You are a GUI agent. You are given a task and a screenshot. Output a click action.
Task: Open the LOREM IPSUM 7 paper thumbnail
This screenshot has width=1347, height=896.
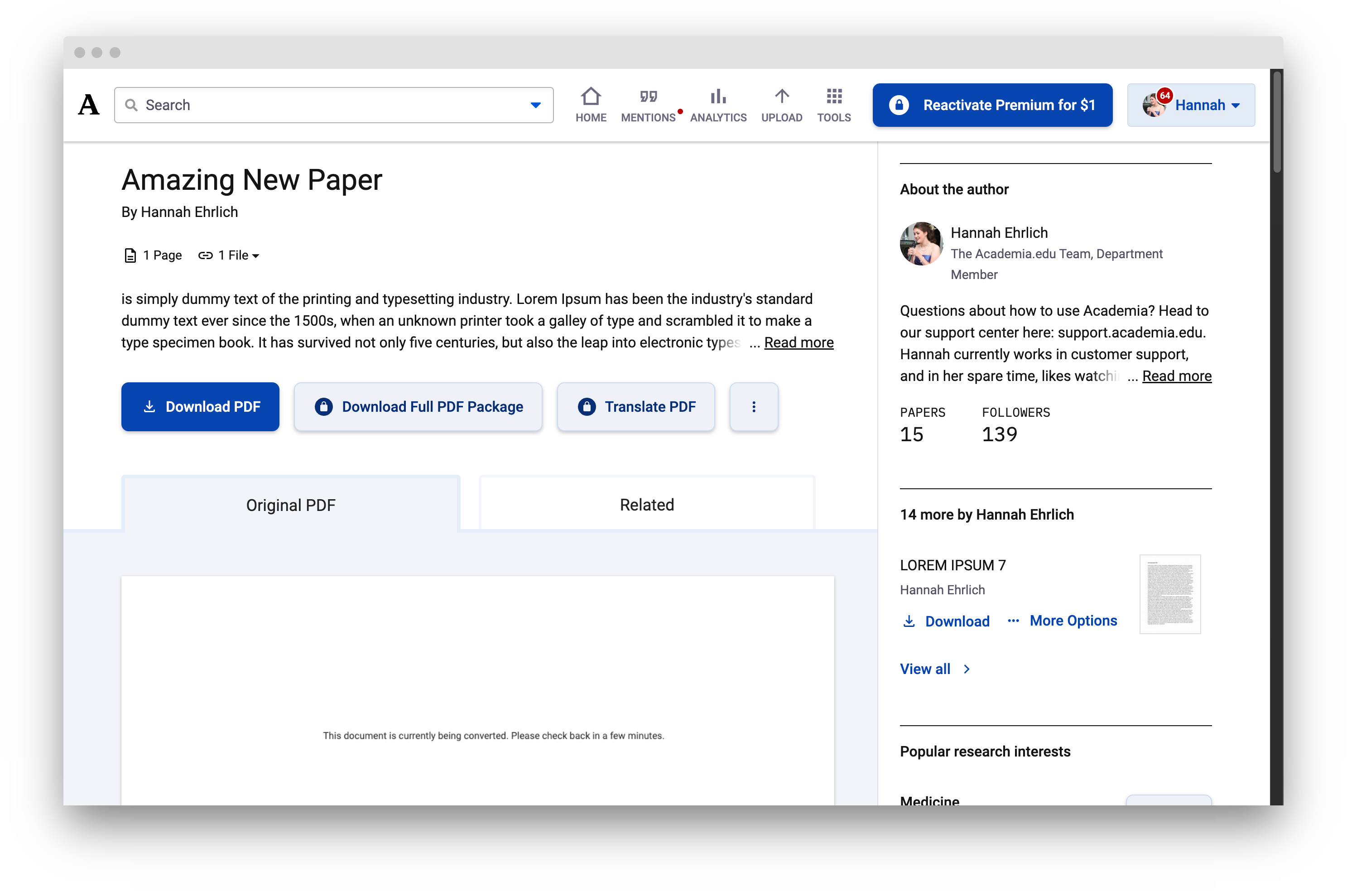[x=1169, y=594]
